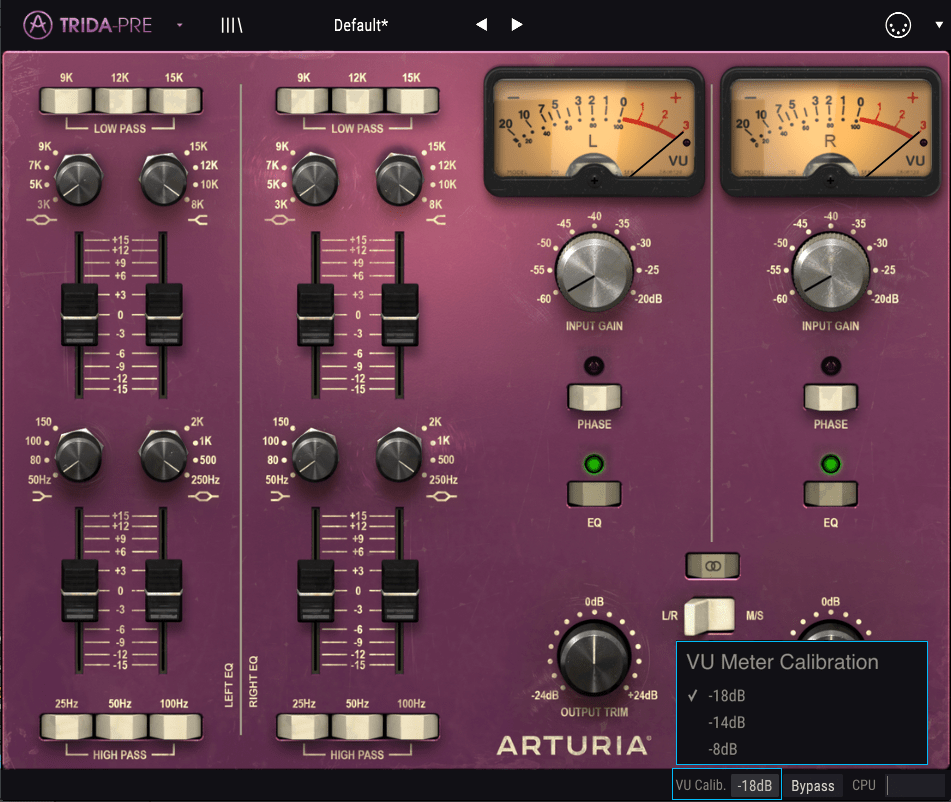Screen dimensions: 951x802
Task: Click Right EQ low shelf gain fader
Action: pyautogui.click(x=315, y=590)
